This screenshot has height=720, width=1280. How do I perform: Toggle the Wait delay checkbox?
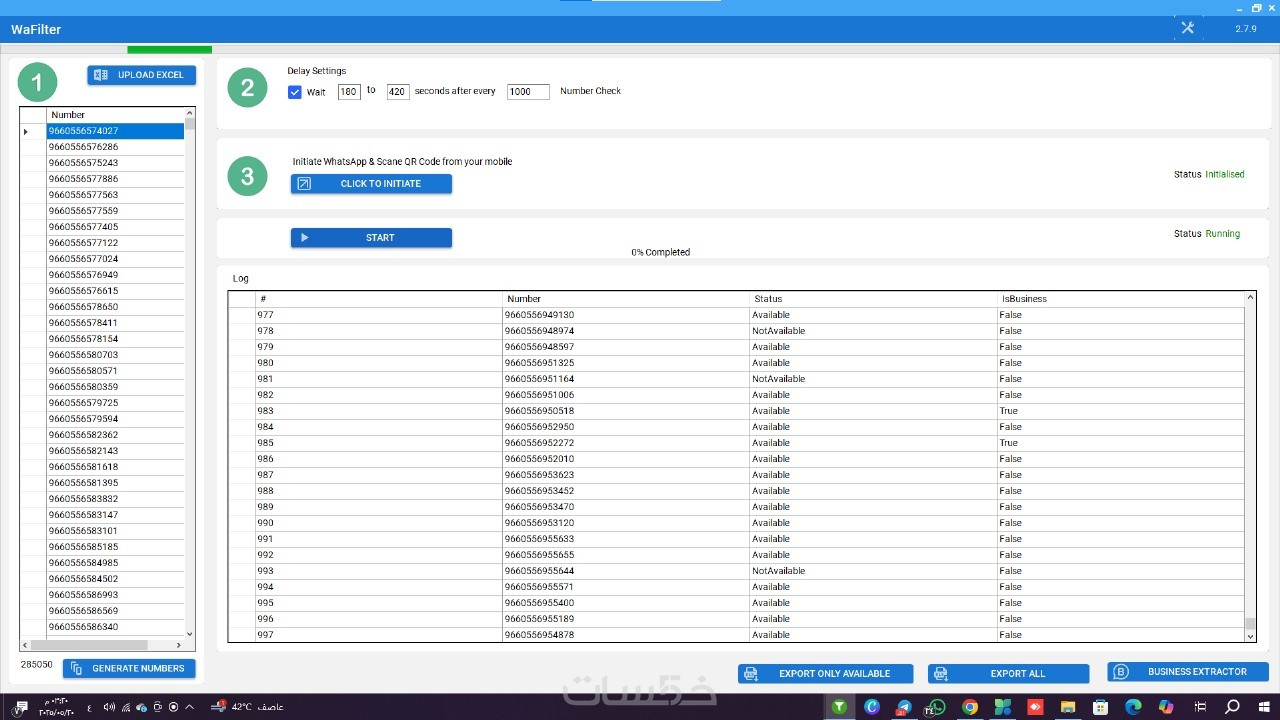(295, 92)
